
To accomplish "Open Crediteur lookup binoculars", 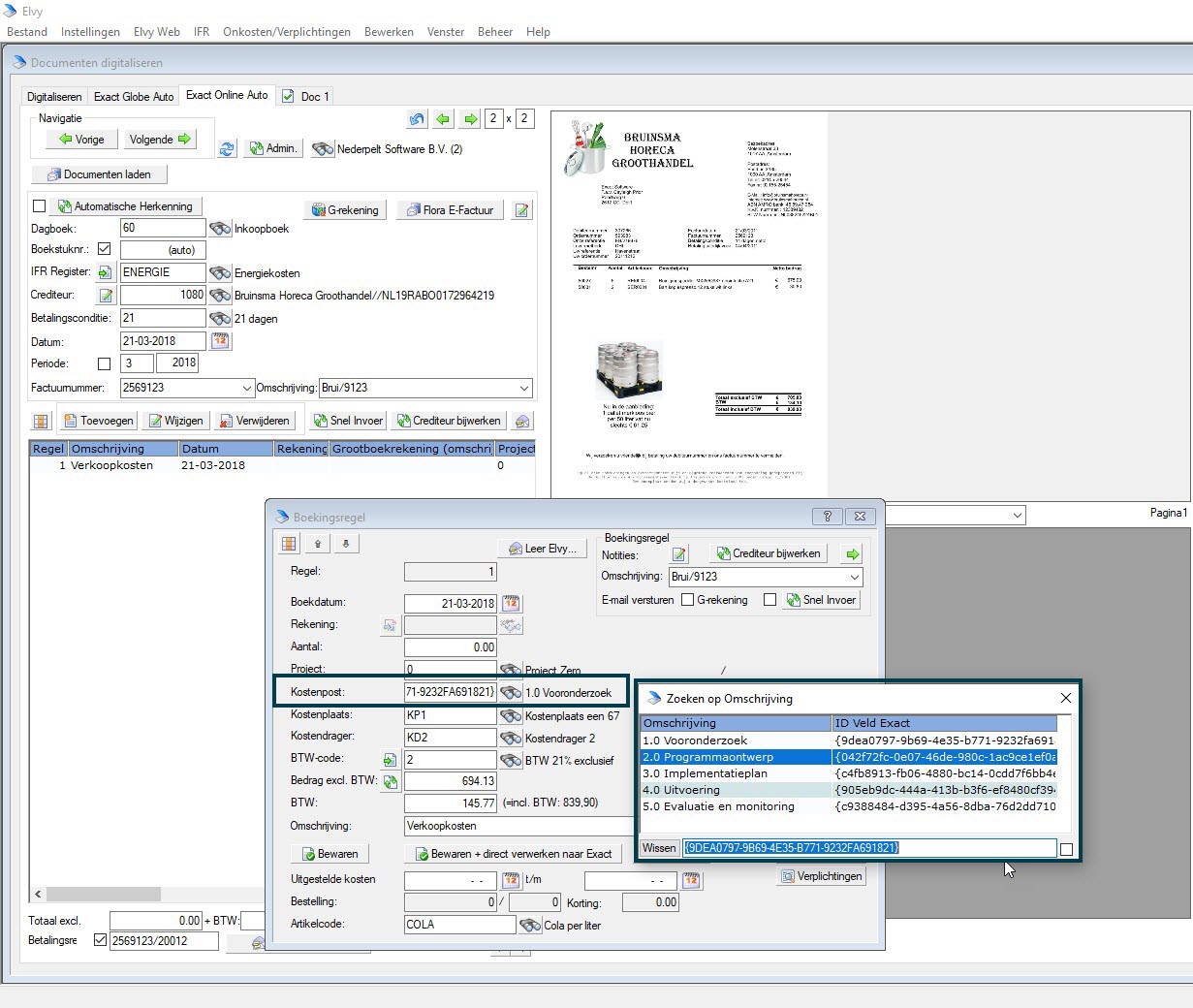I will 220,296.
